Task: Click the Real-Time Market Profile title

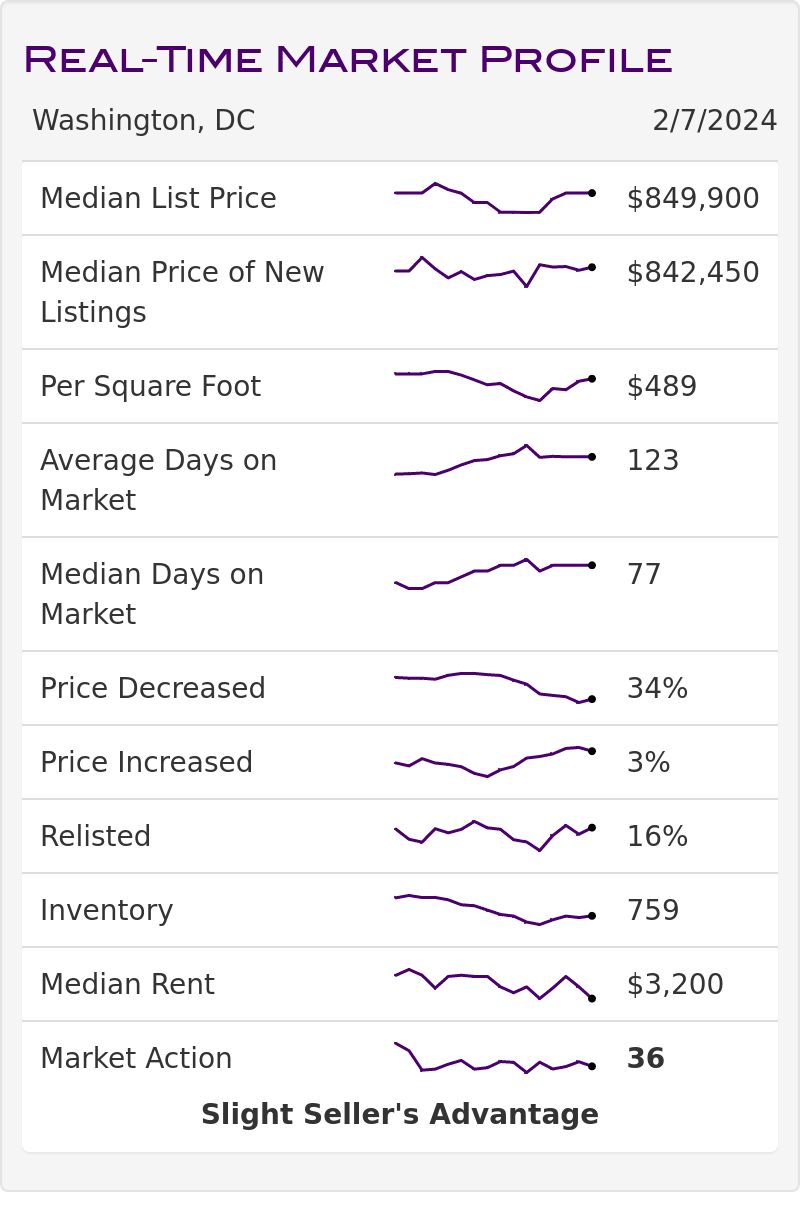Action: [x=347, y=60]
